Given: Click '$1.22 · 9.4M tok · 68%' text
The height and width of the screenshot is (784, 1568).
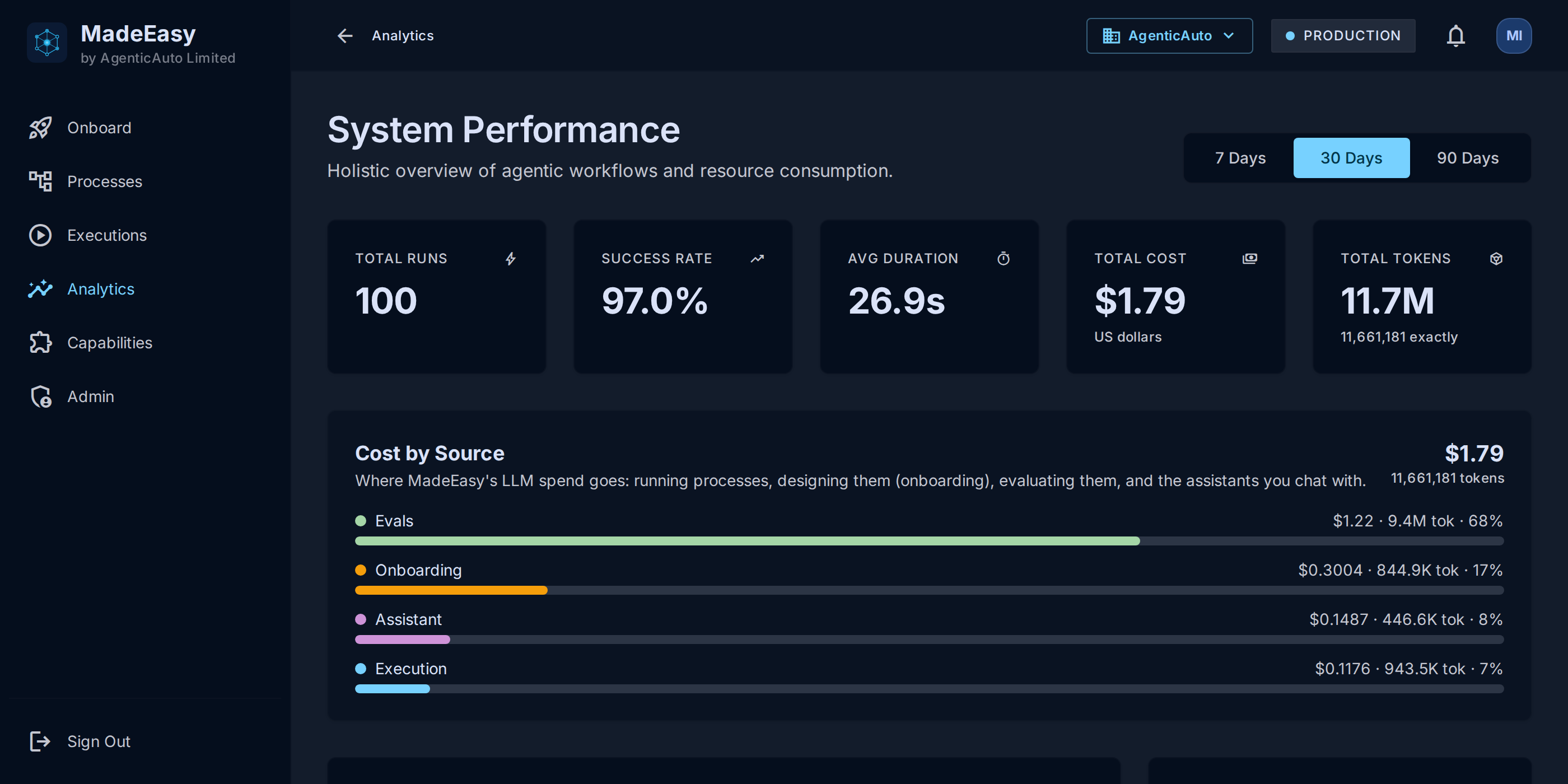Looking at the screenshot, I should (x=1418, y=521).
